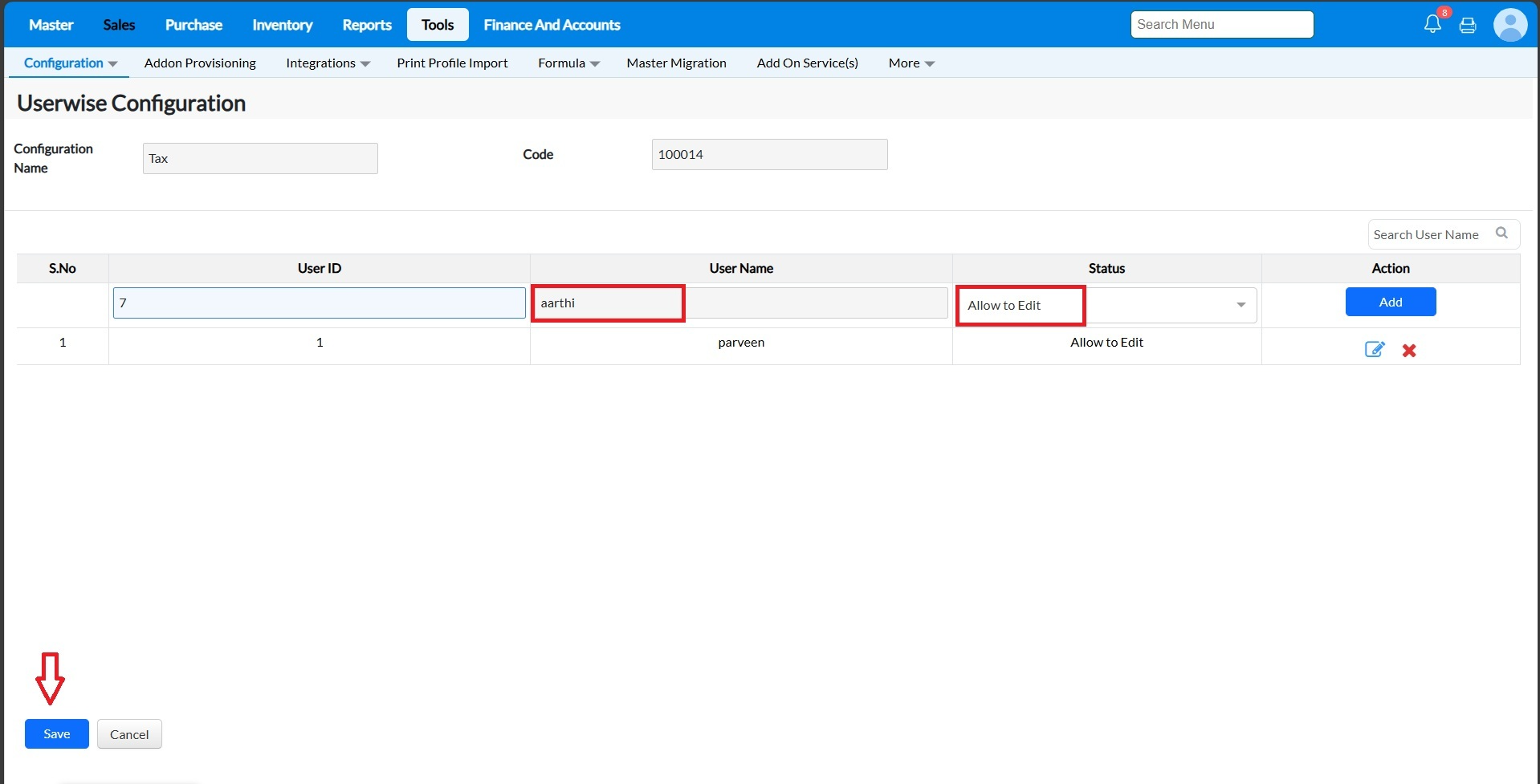Focus the User ID input field

click(319, 303)
